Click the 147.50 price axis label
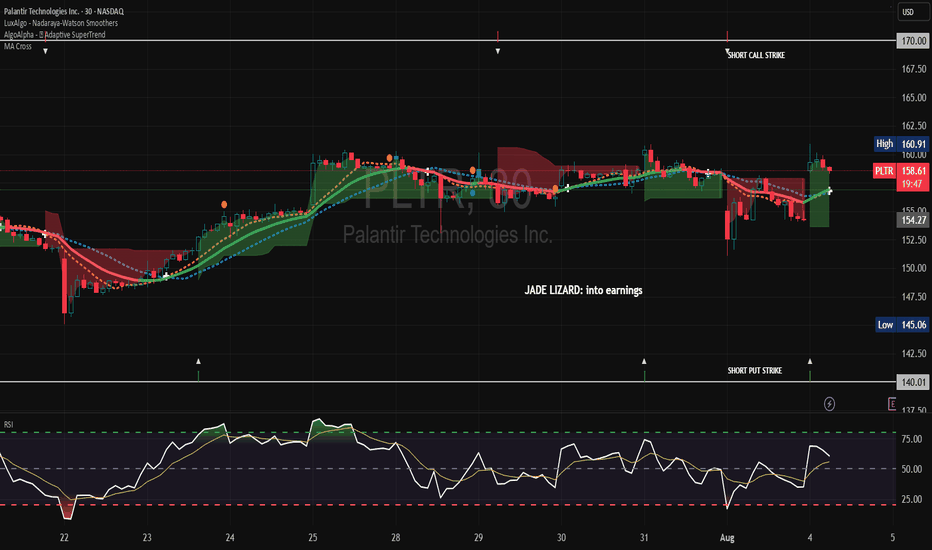Viewport: 932px width, 550px height. (914, 297)
